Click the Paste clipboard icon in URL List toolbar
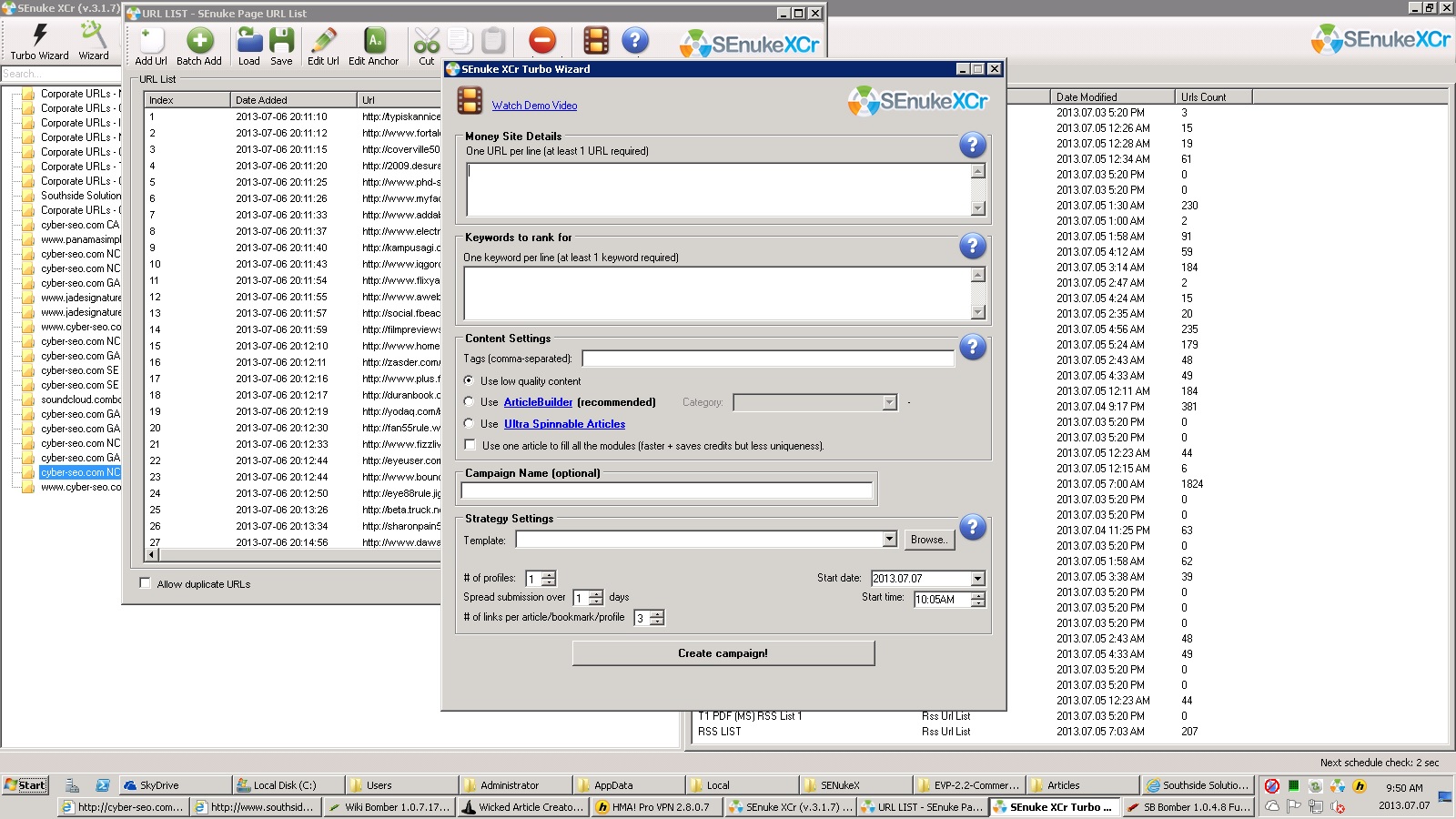 493,41
